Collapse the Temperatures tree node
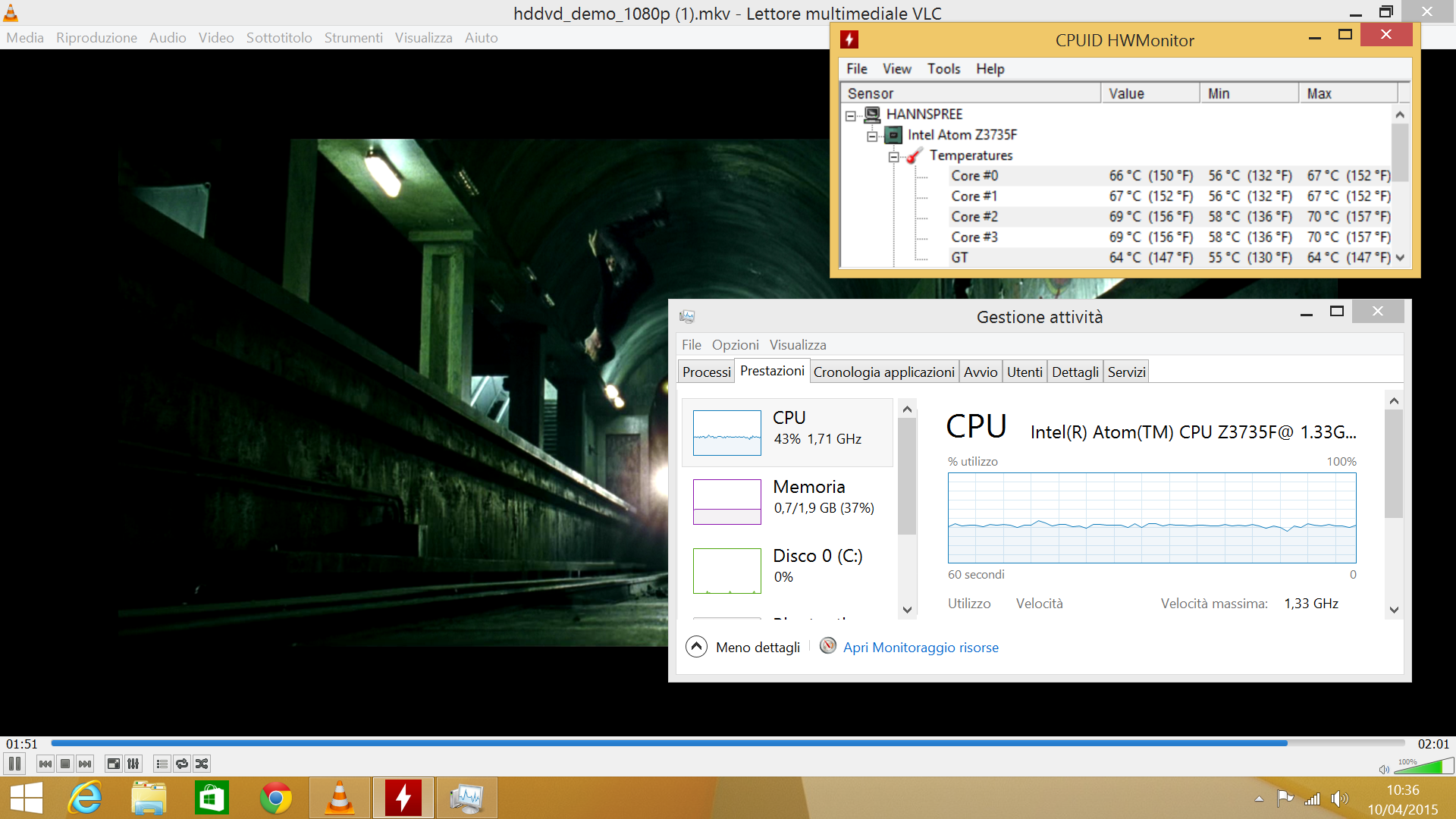 tap(894, 157)
